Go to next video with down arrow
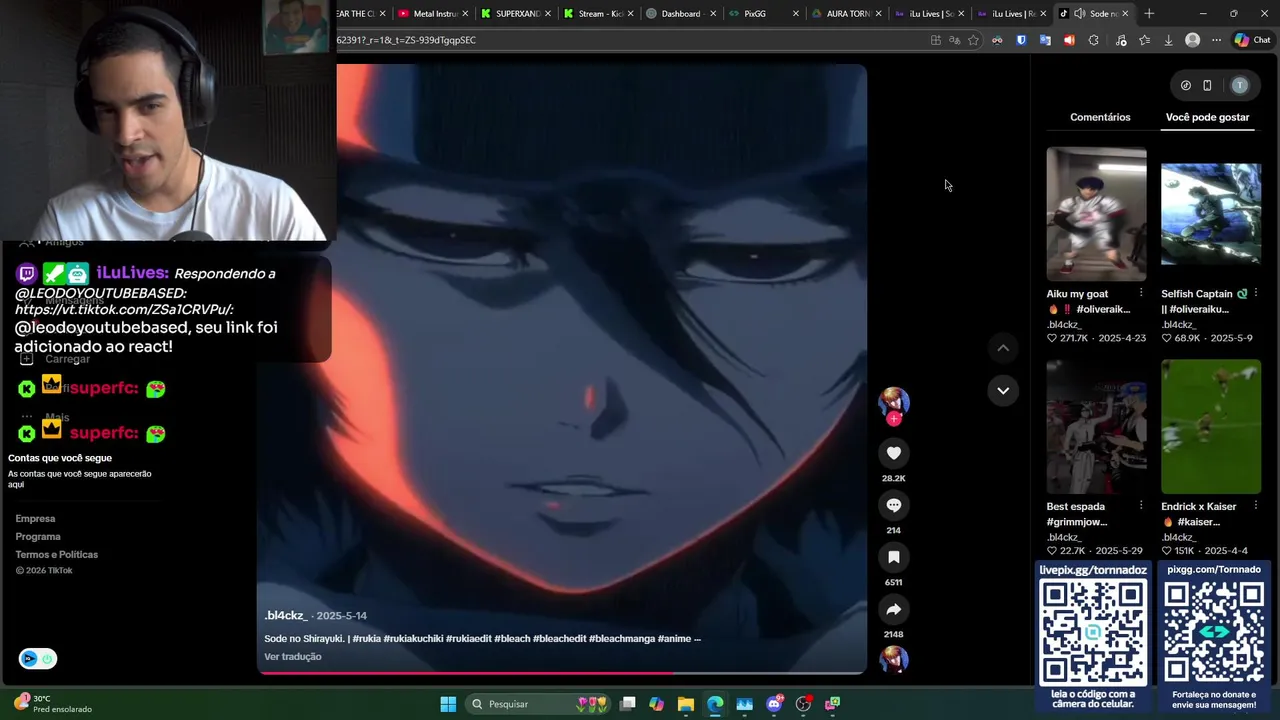Viewport: 1280px width, 720px height. click(1003, 390)
